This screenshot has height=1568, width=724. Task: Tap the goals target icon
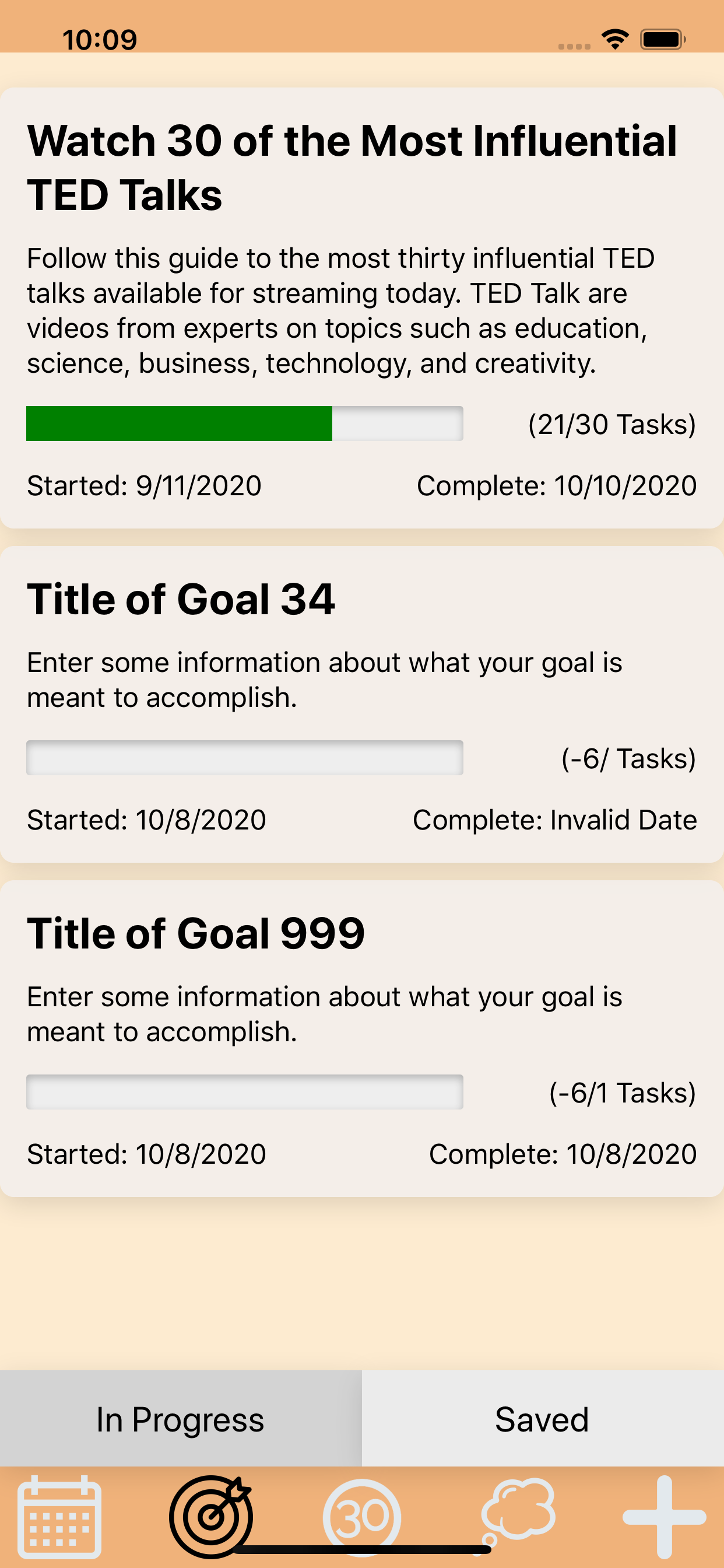[x=210, y=1515]
